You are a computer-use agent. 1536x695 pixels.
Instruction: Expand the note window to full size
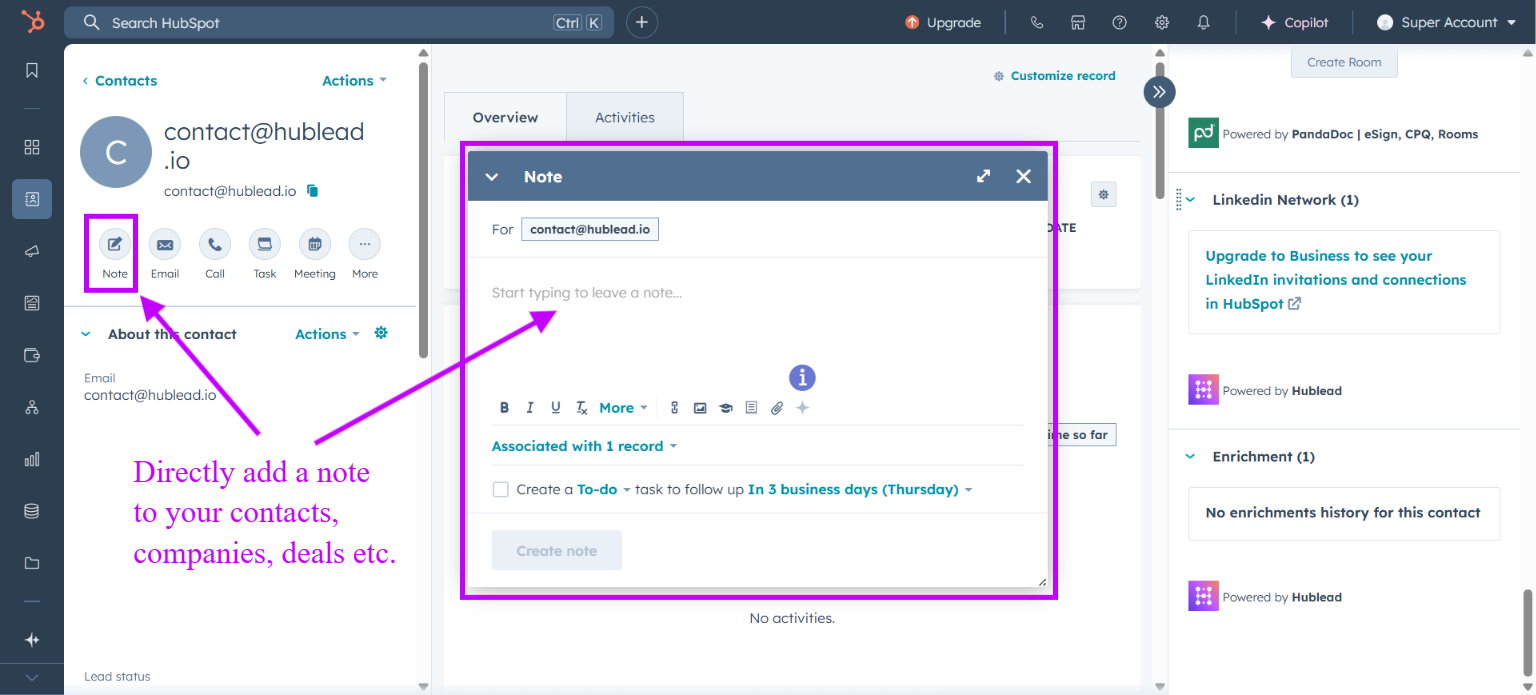(984, 176)
